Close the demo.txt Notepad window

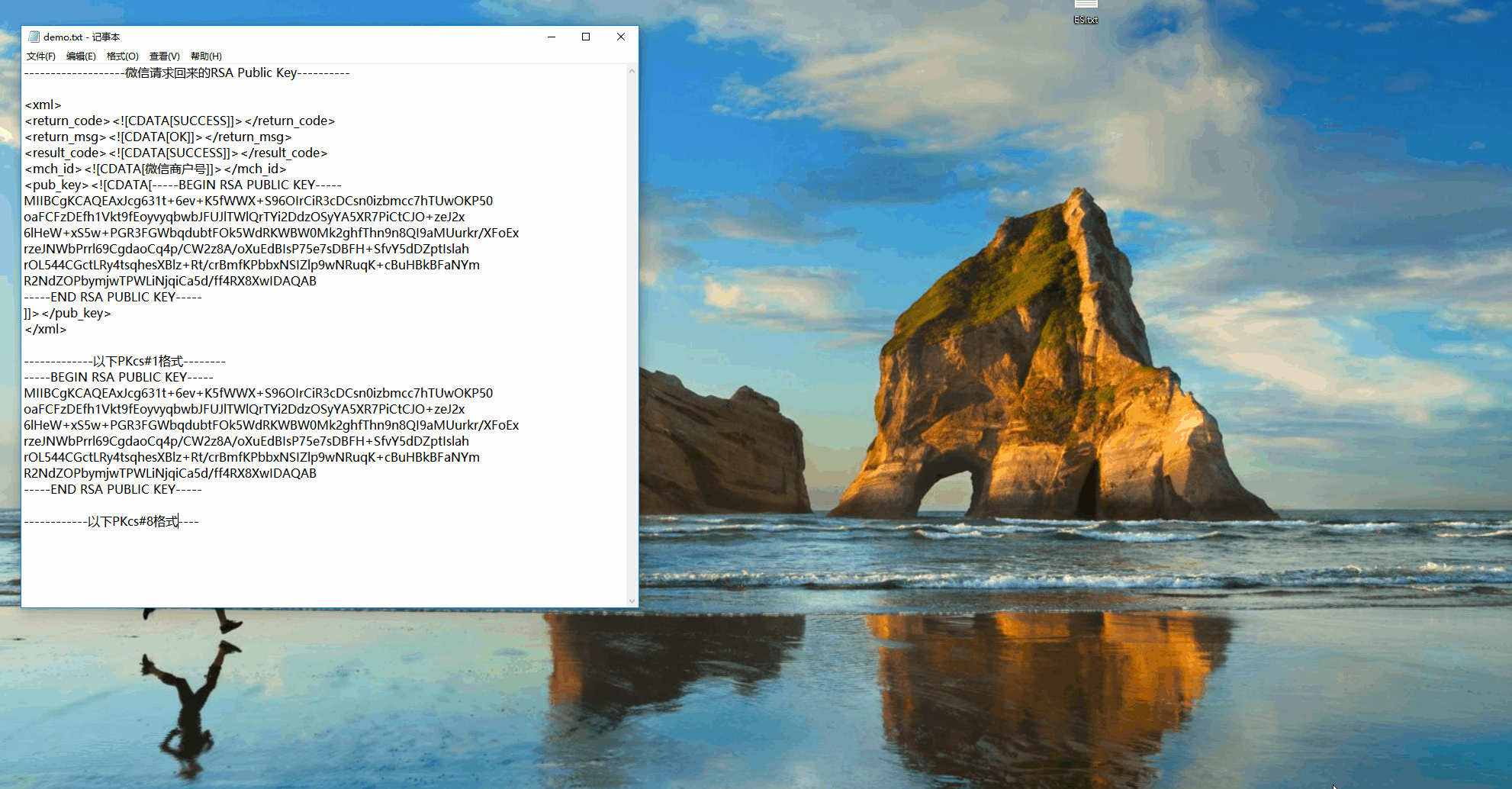pos(621,37)
